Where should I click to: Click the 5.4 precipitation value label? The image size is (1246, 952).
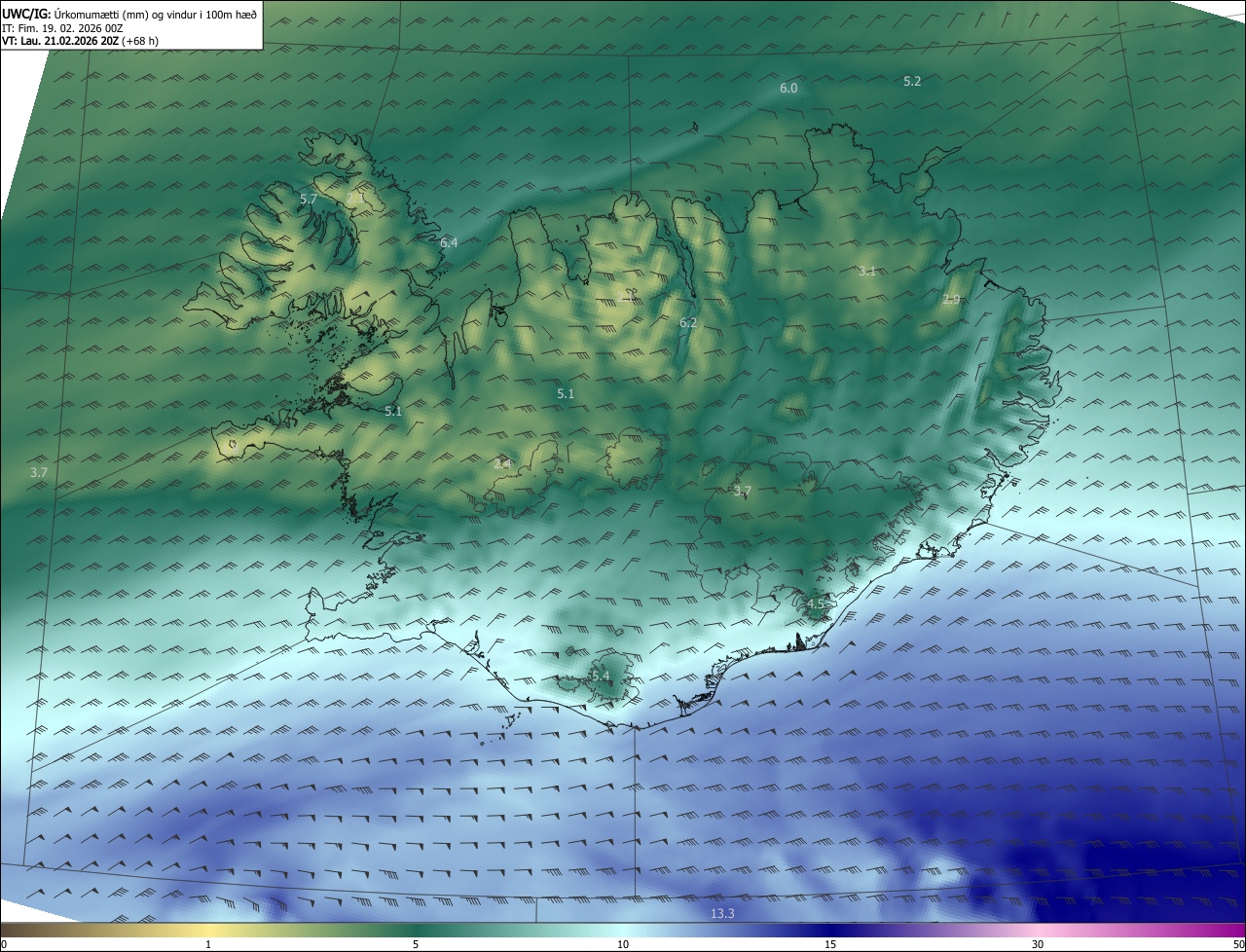(601, 676)
